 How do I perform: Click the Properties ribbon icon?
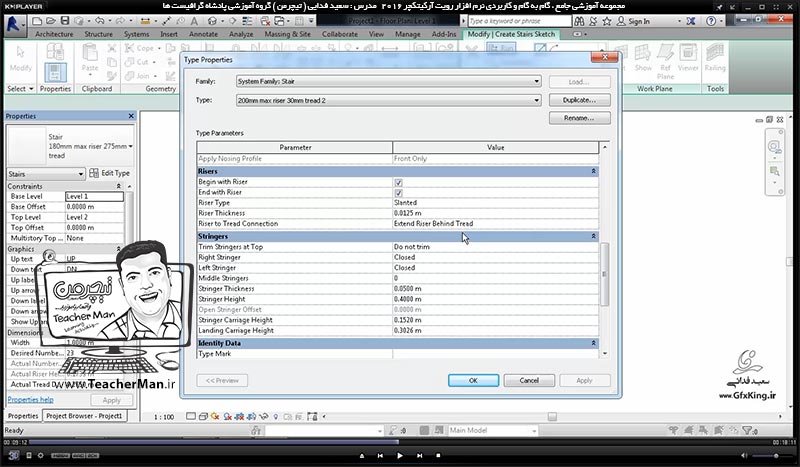point(55,72)
